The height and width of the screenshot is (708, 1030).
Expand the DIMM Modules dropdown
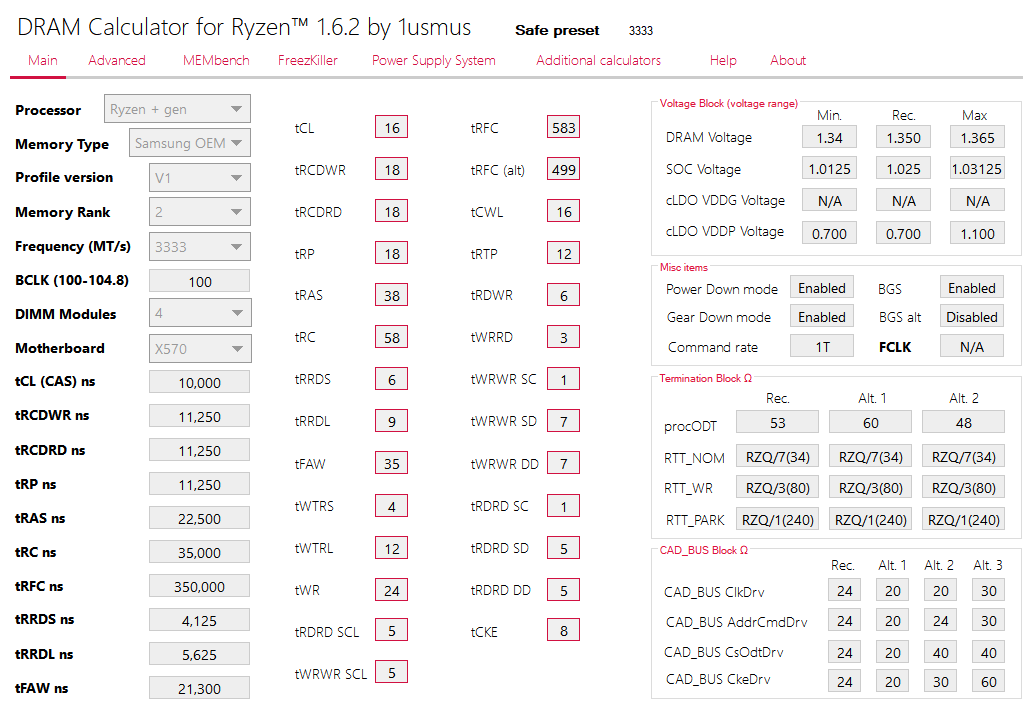(200, 313)
